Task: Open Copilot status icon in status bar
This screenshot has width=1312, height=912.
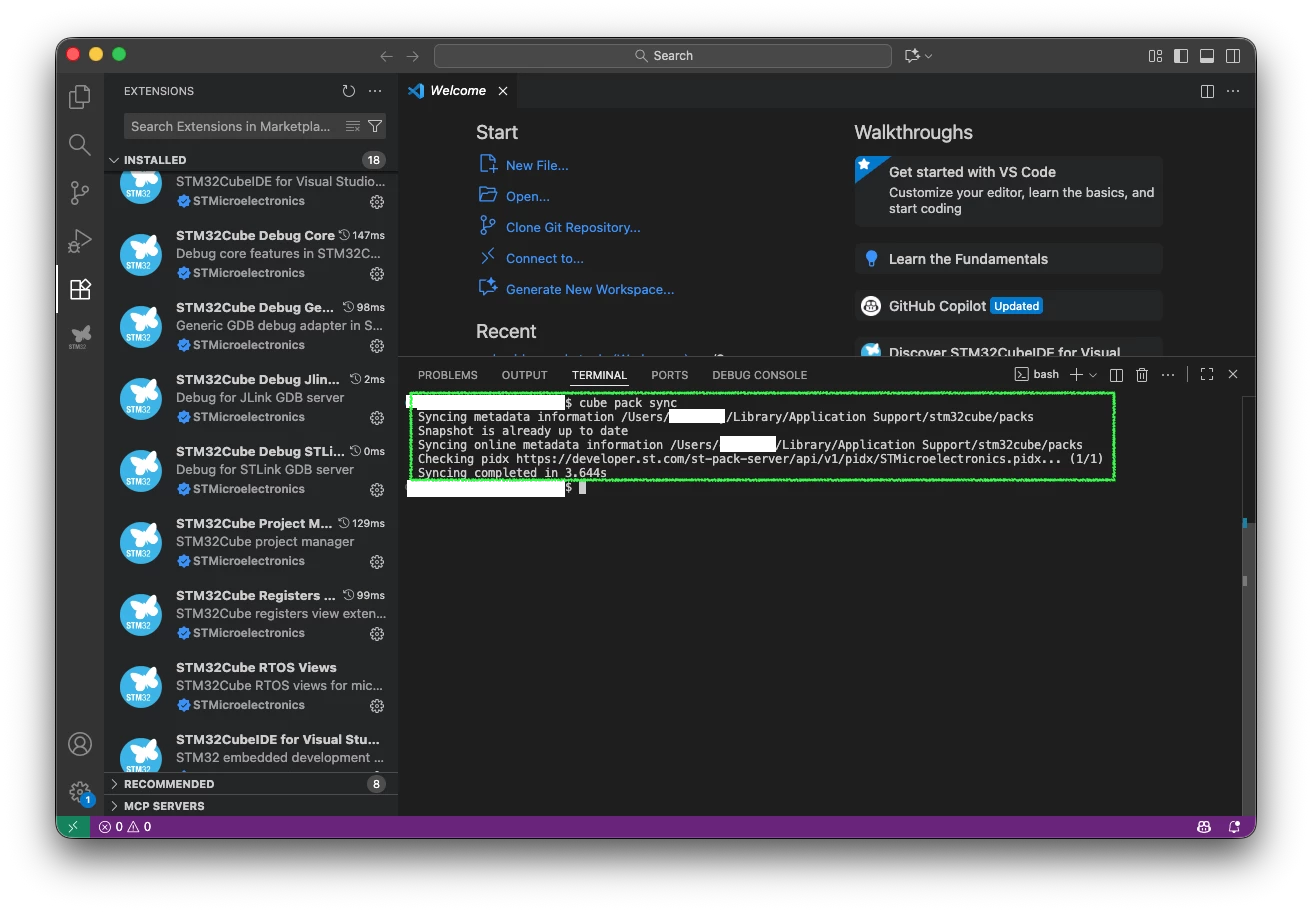Action: coord(1204,827)
